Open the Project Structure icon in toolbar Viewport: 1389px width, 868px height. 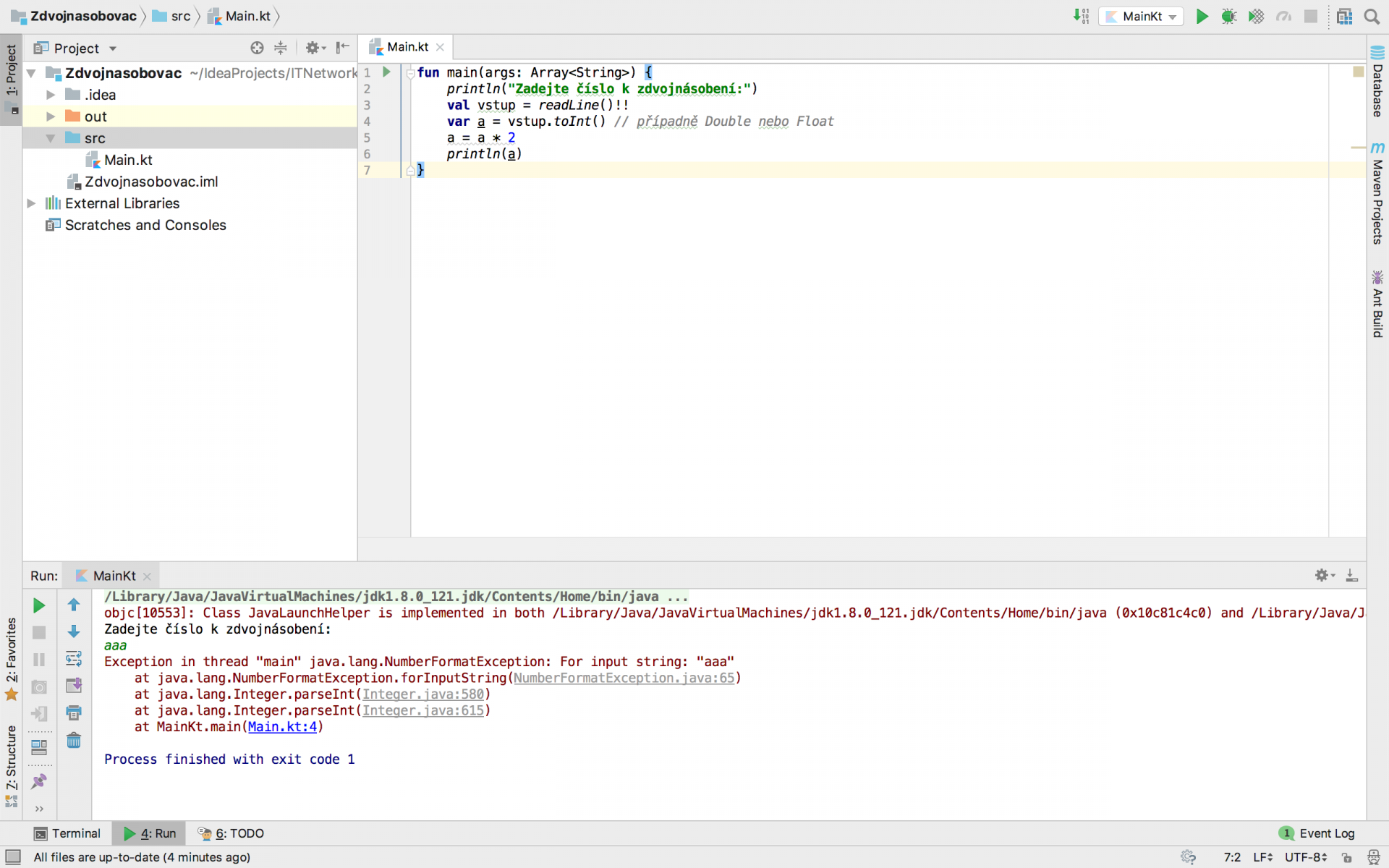(x=1344, y=16)
